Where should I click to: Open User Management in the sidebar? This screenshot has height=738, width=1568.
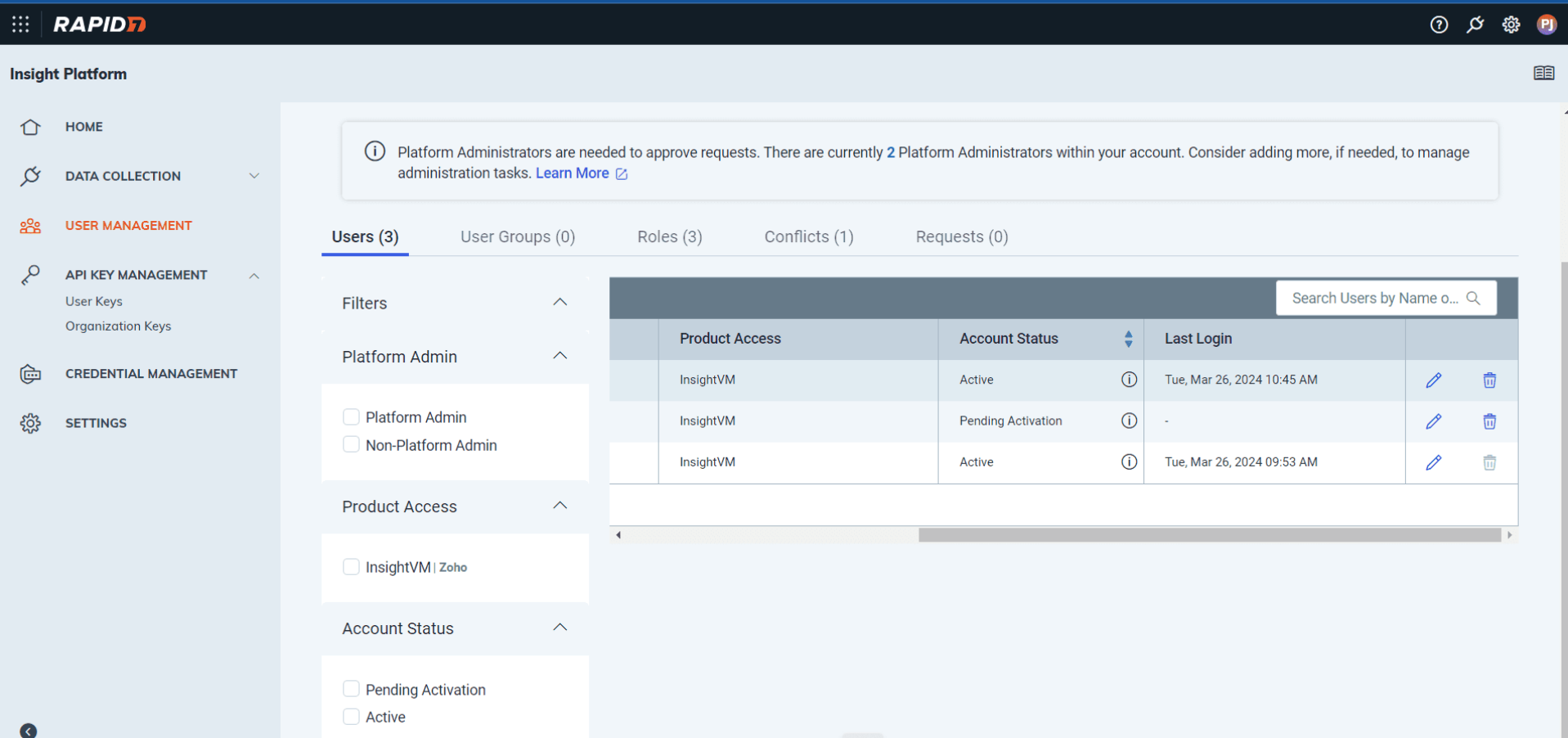coord(128,226)
